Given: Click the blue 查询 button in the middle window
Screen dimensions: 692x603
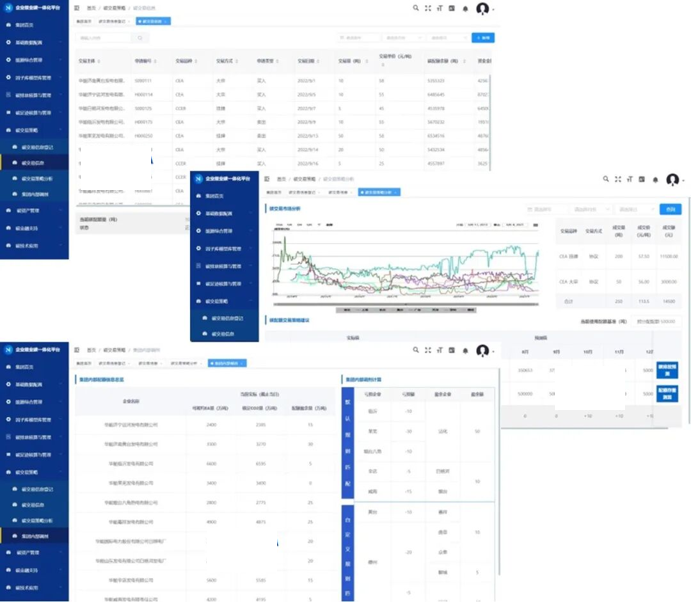Looking at the screenshot, I should click(670, 209).
